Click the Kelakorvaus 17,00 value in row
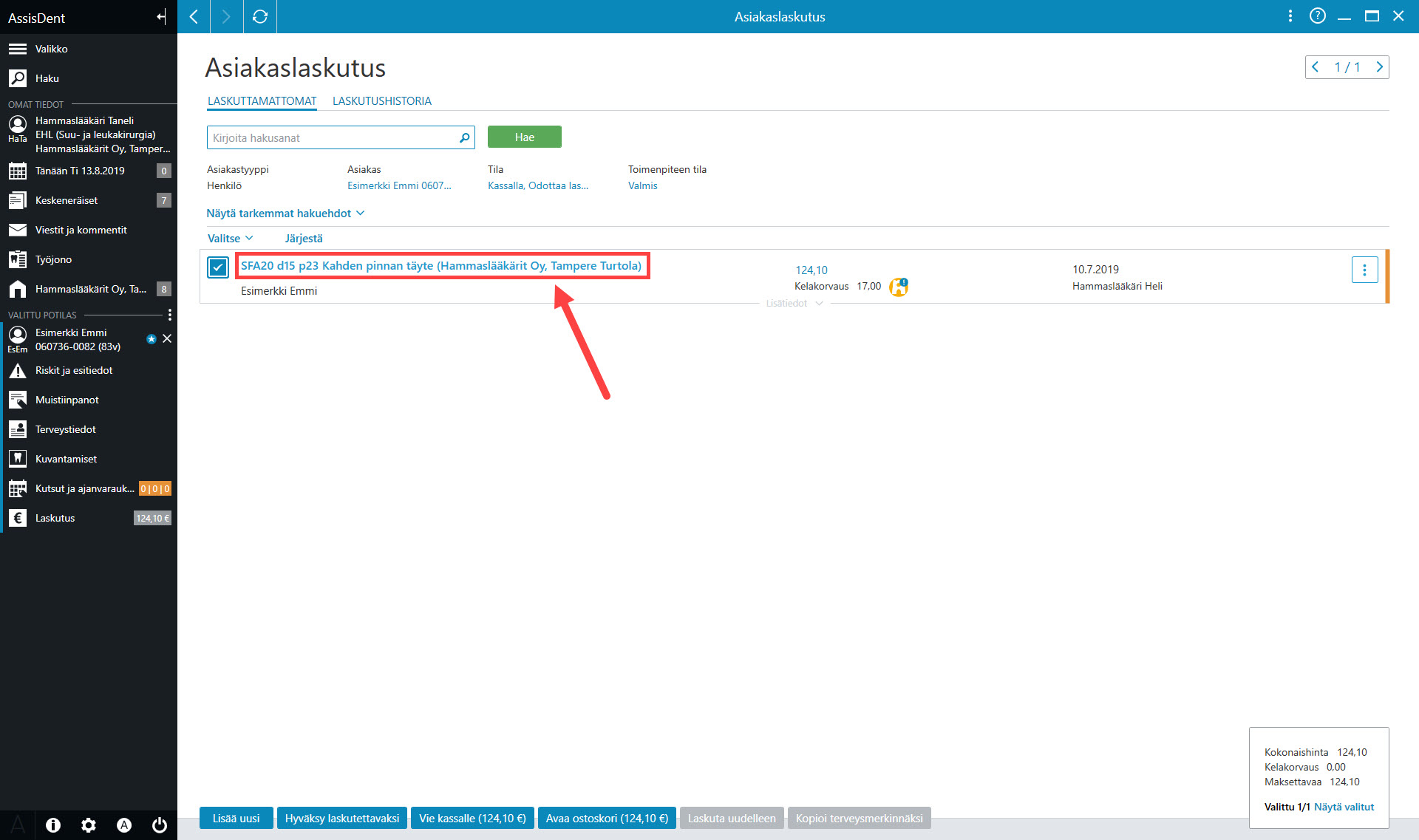The height and width of the screenshot is (840, 1419). point(837,286)
